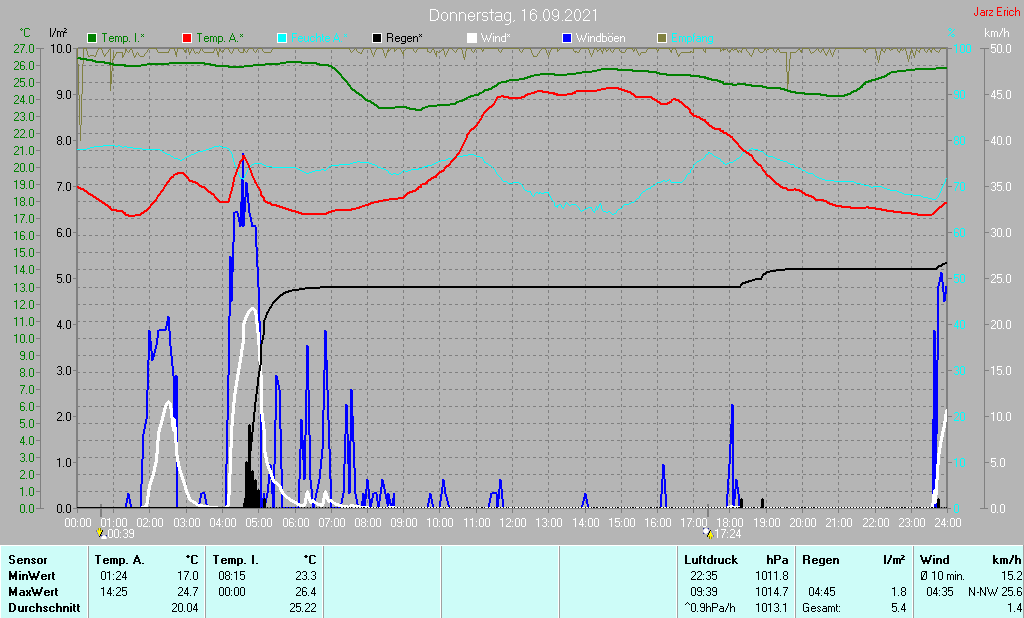This screenshot has width=1024, height=618.
Task: Select the 'Wind*' legend label
Action: [x=496, y=38]
